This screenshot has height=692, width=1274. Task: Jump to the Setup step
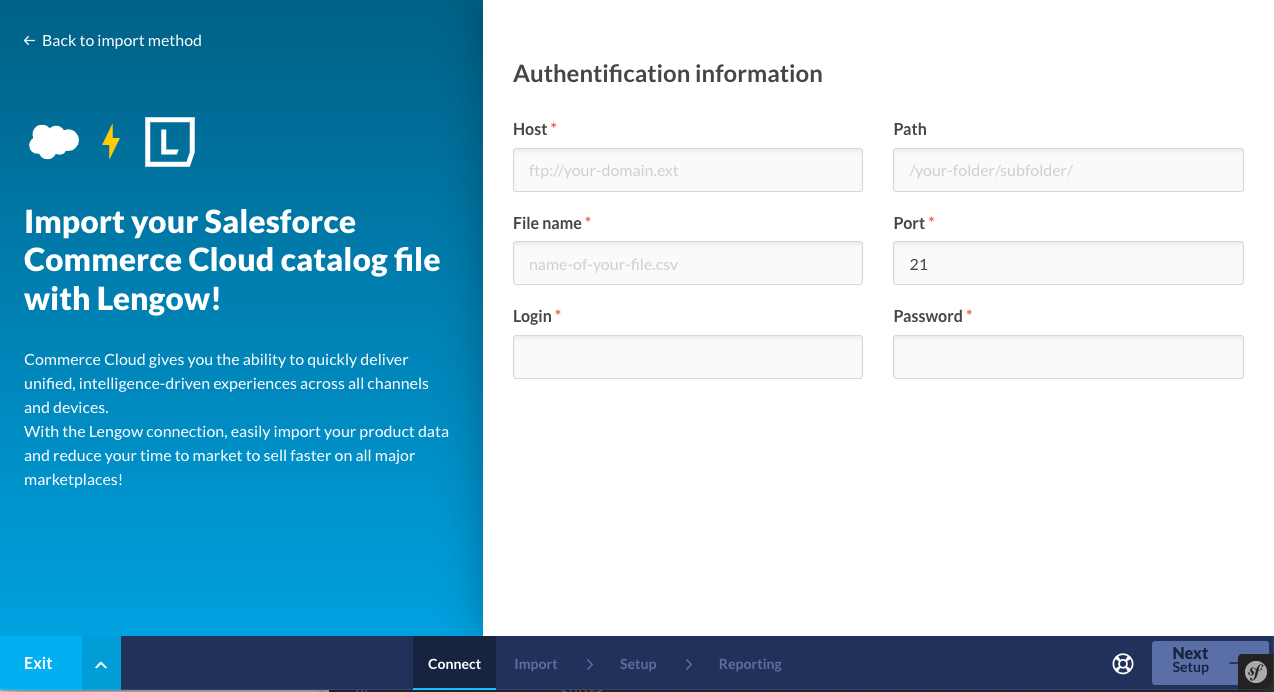point(638,664)
